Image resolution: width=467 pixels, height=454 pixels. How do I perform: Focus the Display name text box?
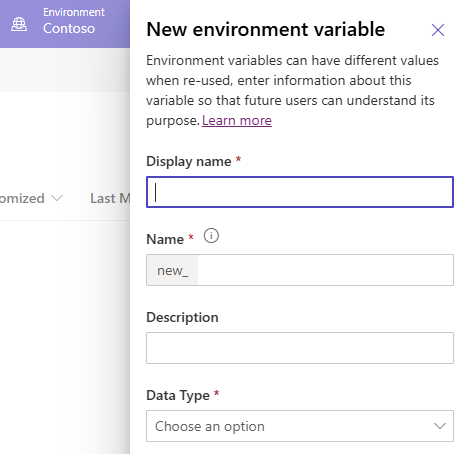[x=300, y=192]
